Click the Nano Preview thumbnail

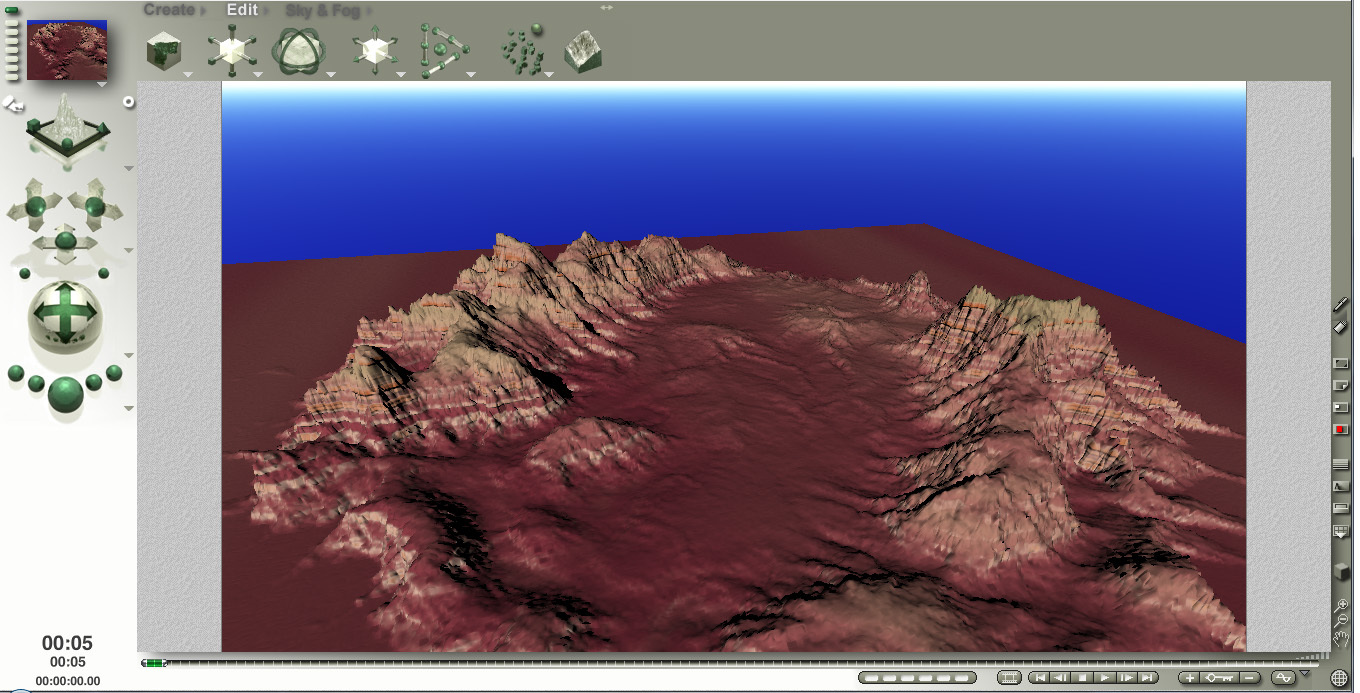point(66,50)
